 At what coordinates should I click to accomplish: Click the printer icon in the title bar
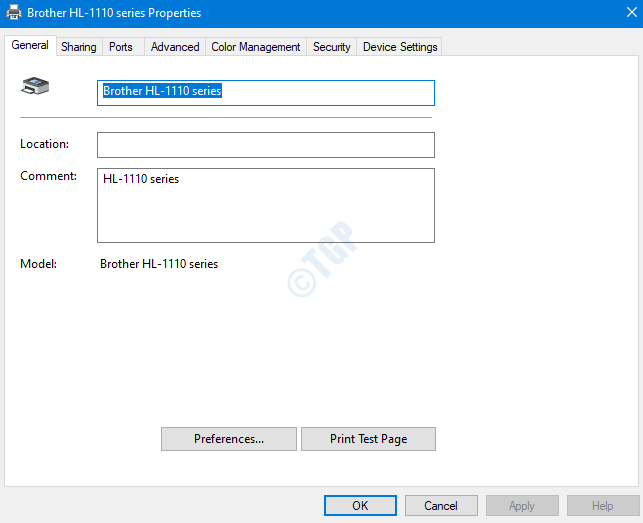coord(14,12)
